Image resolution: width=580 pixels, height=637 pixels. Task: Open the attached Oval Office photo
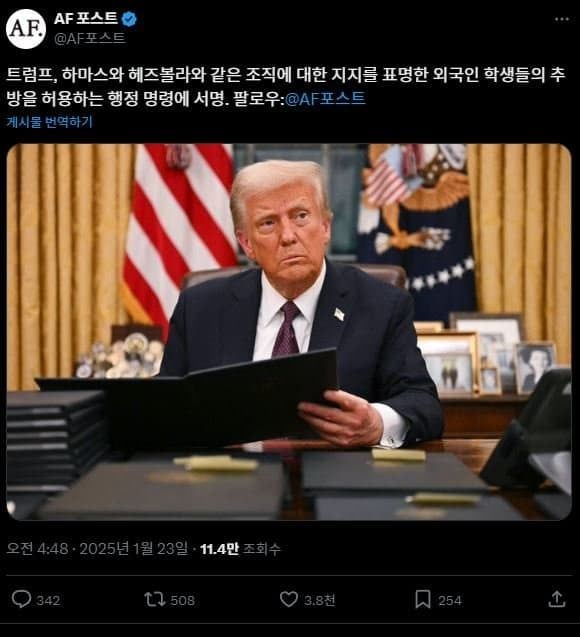(x=289, y=332)
